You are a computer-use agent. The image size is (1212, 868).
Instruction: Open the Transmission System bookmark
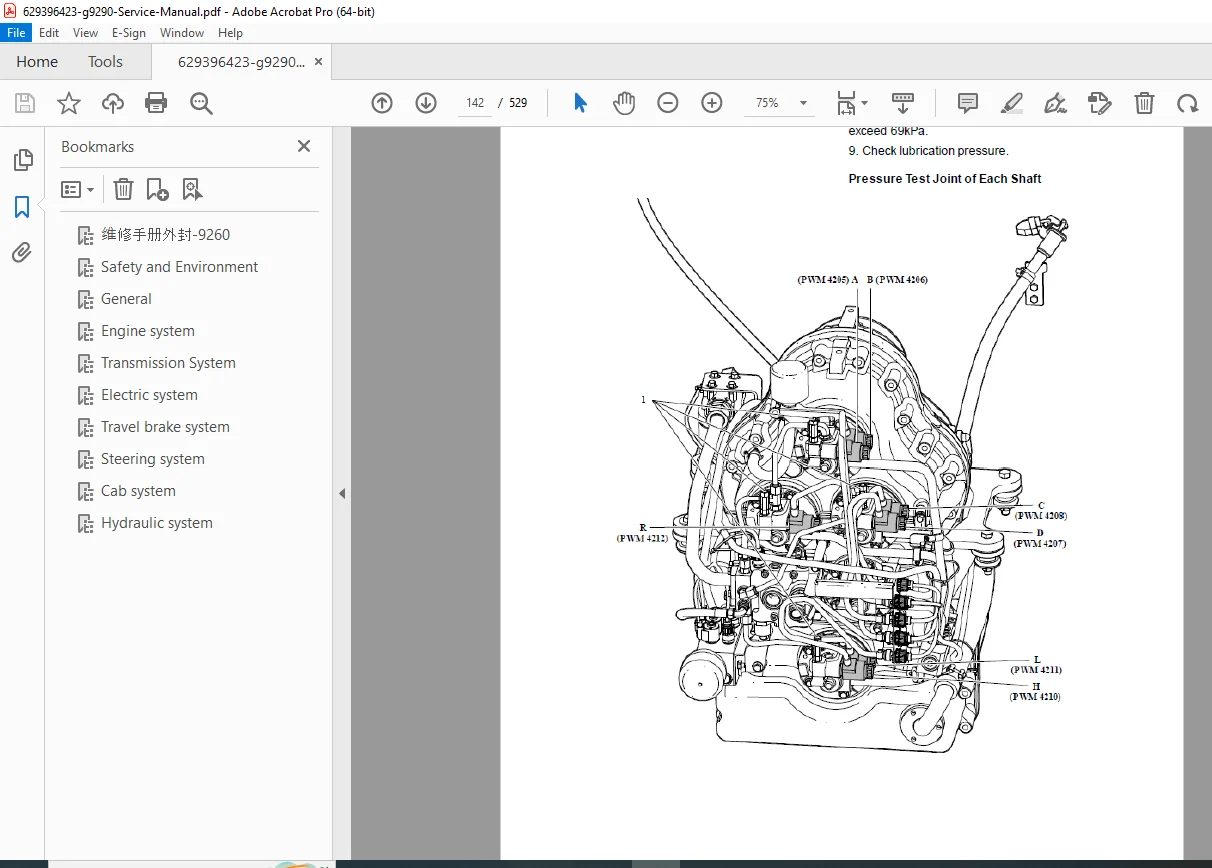coord(168,363)
